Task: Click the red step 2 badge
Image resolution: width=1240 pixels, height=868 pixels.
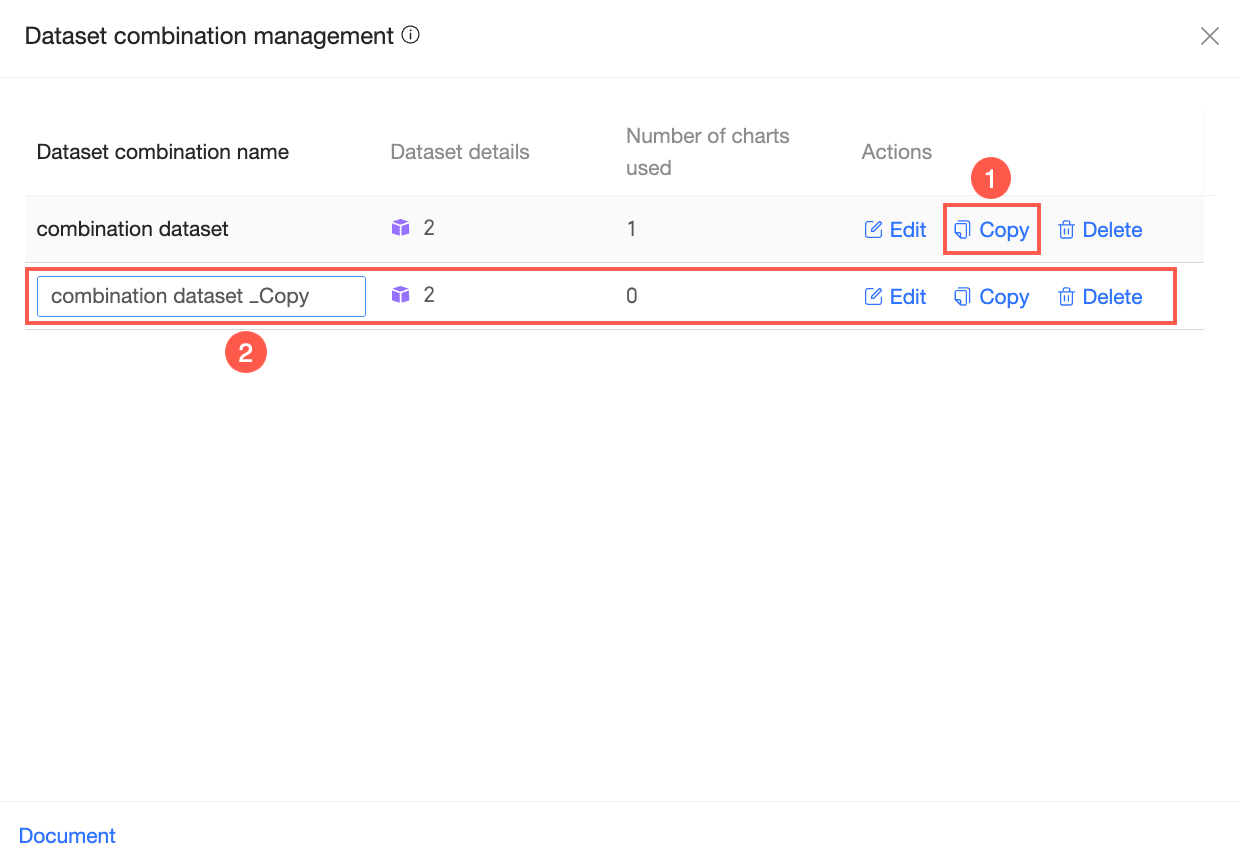Action: pyautogui.click(x=246, y=354)
